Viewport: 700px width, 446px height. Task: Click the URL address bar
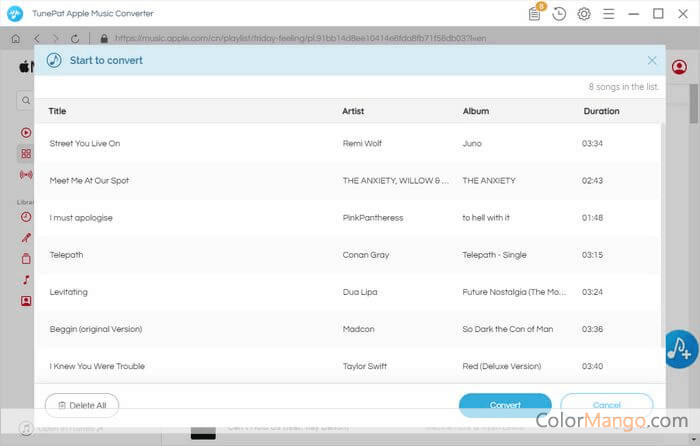(x=300, y=38)
